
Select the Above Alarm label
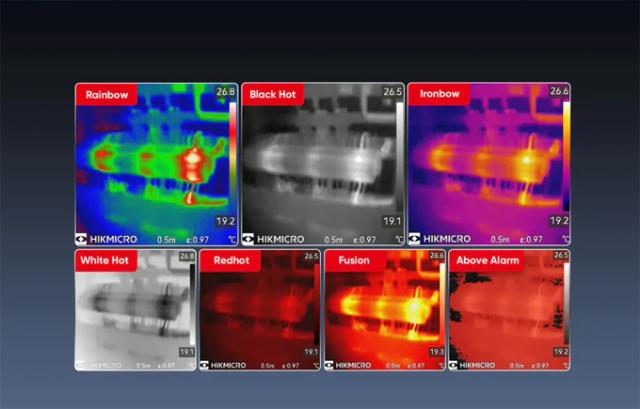(x=487, y=261)
